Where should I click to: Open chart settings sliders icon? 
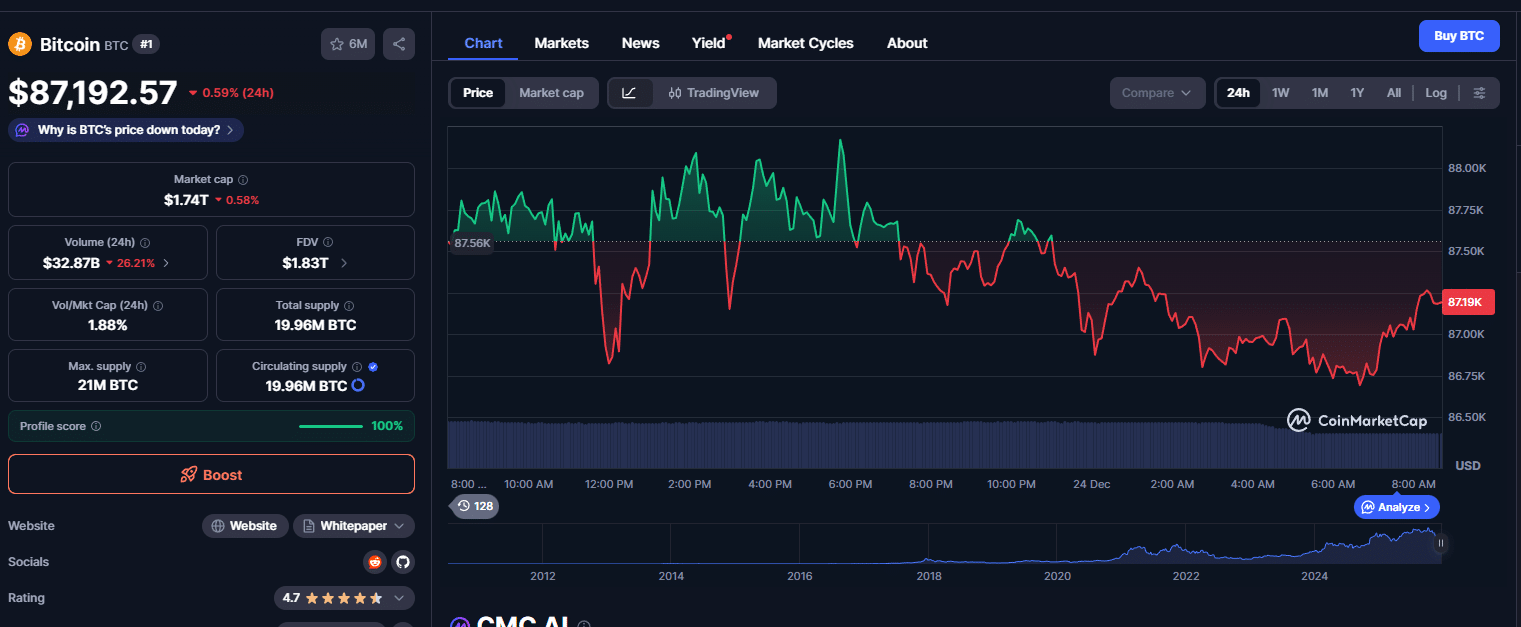point(1480,93)
